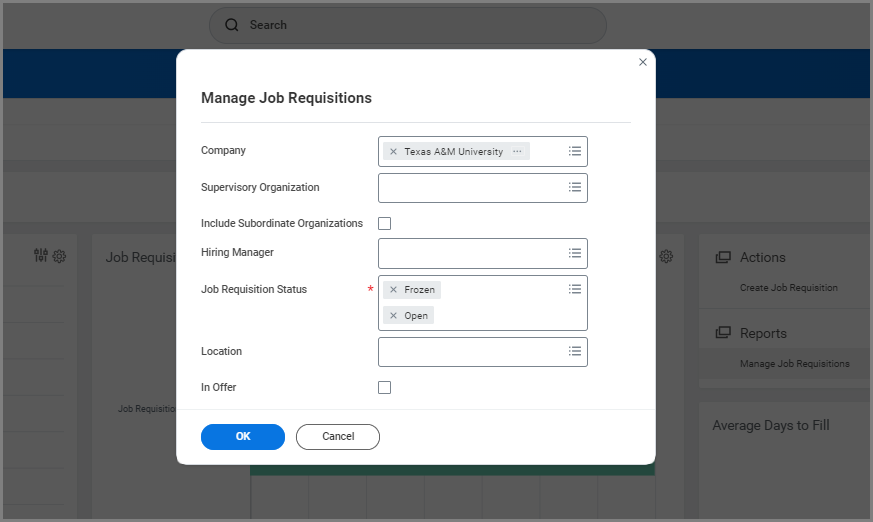Click the Location input field

pyautogui.click(x=470, y=352)
